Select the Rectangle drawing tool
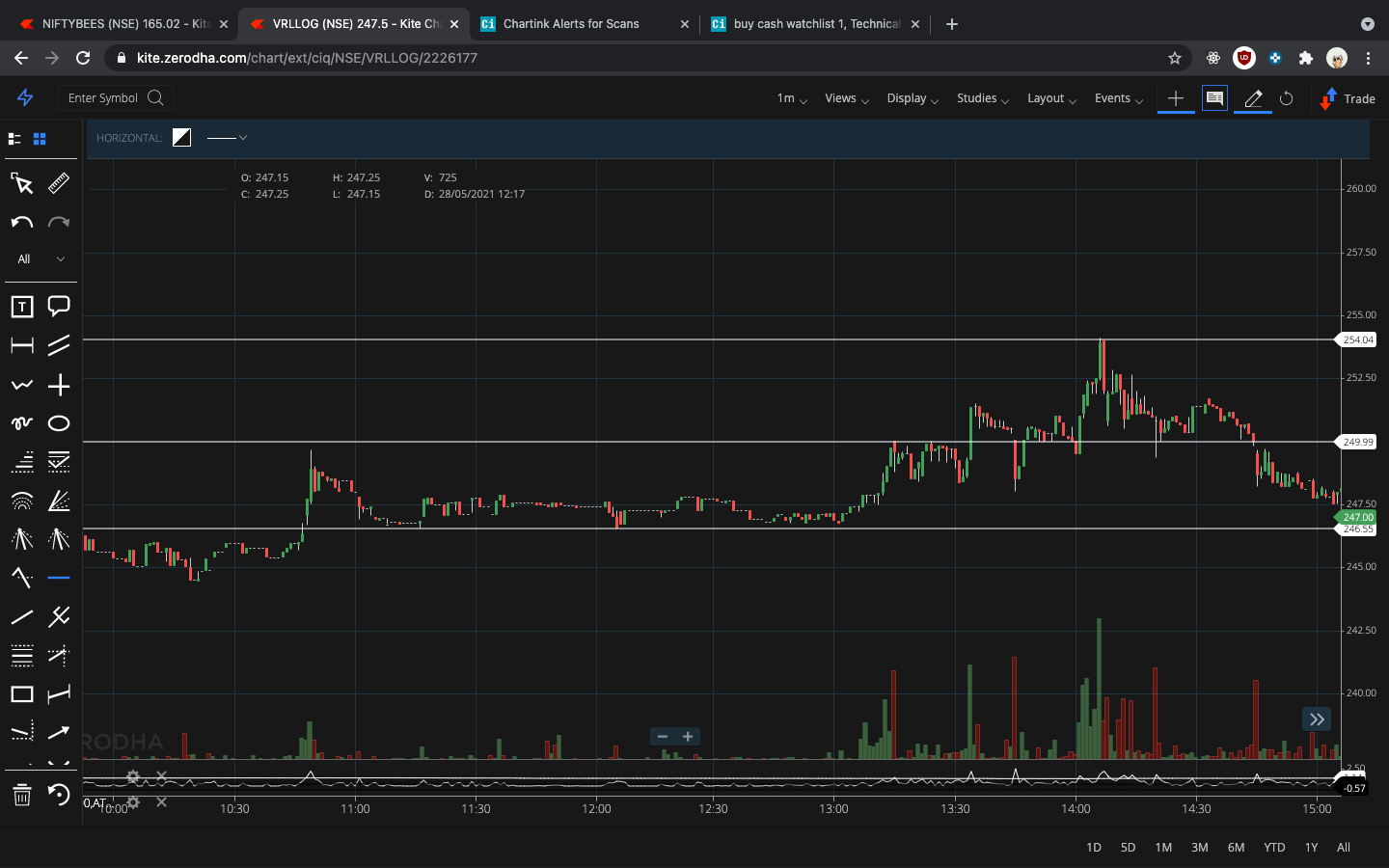 21,693
